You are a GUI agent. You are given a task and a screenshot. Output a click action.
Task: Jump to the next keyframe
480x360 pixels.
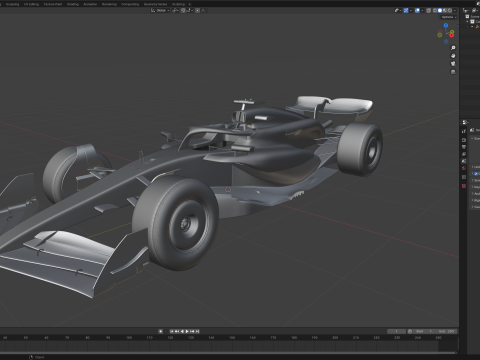192,331
